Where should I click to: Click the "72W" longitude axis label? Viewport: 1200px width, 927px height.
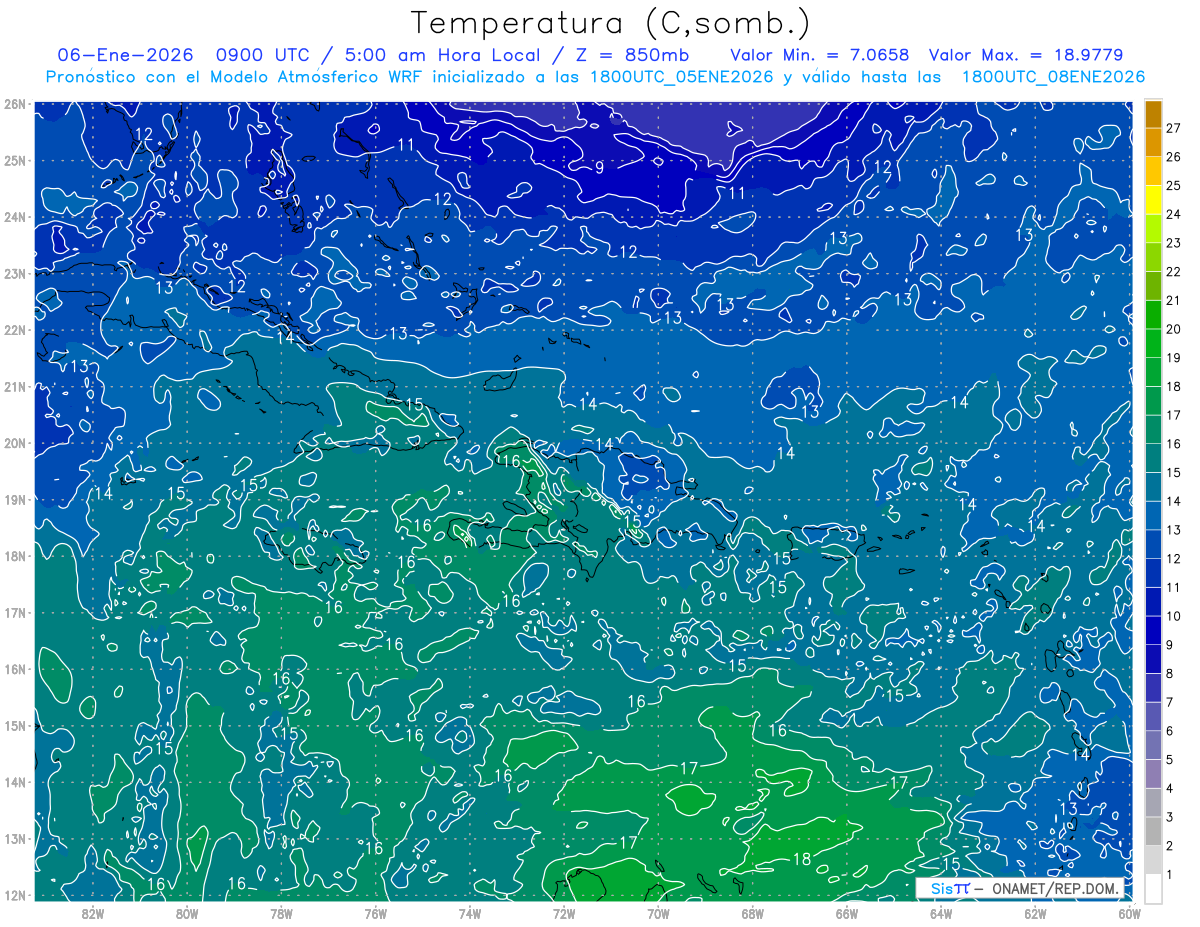click(x=564, y=913)
